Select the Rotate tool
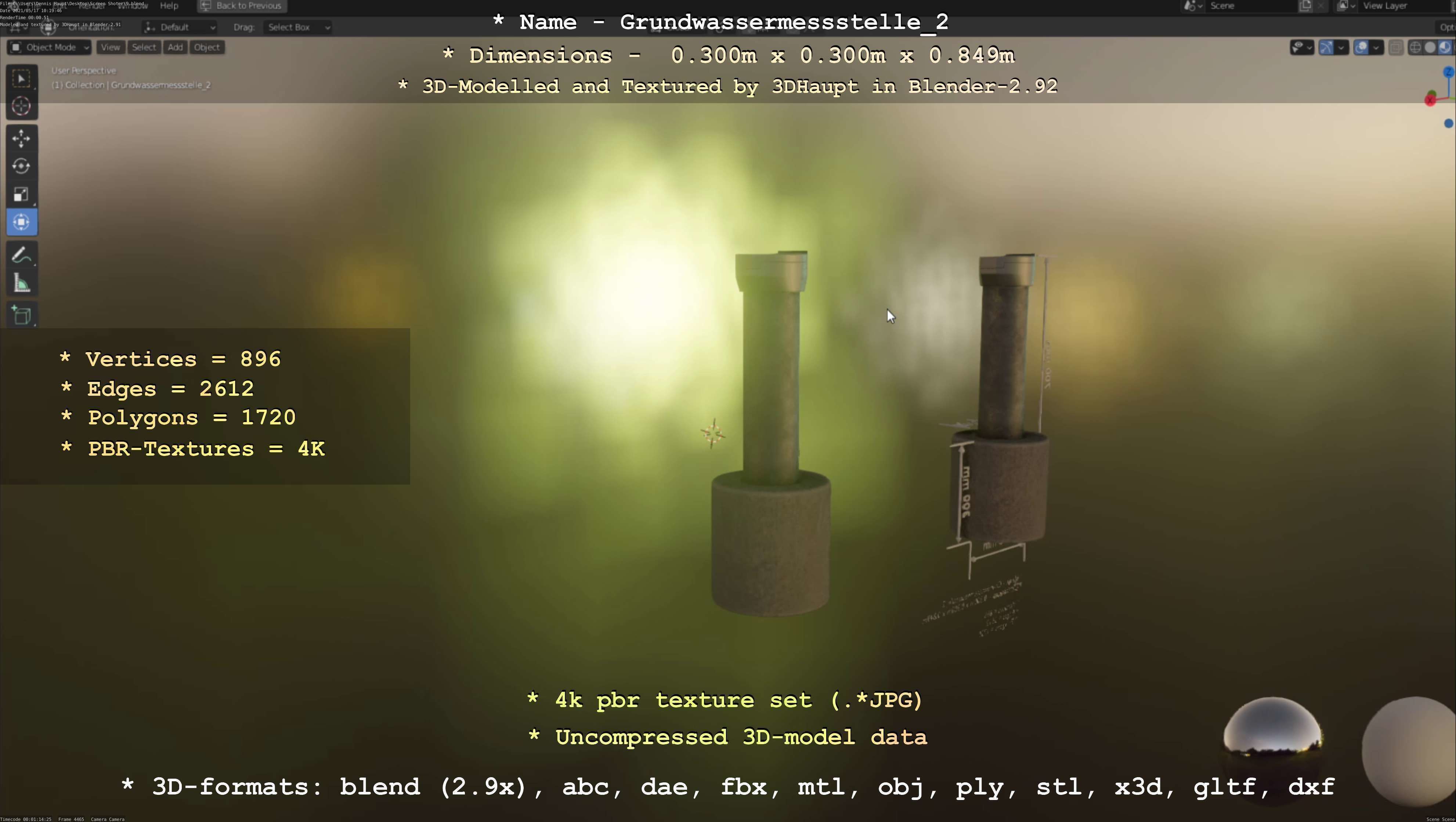Screen dimensions: 1456x822 tap(21, 166)
